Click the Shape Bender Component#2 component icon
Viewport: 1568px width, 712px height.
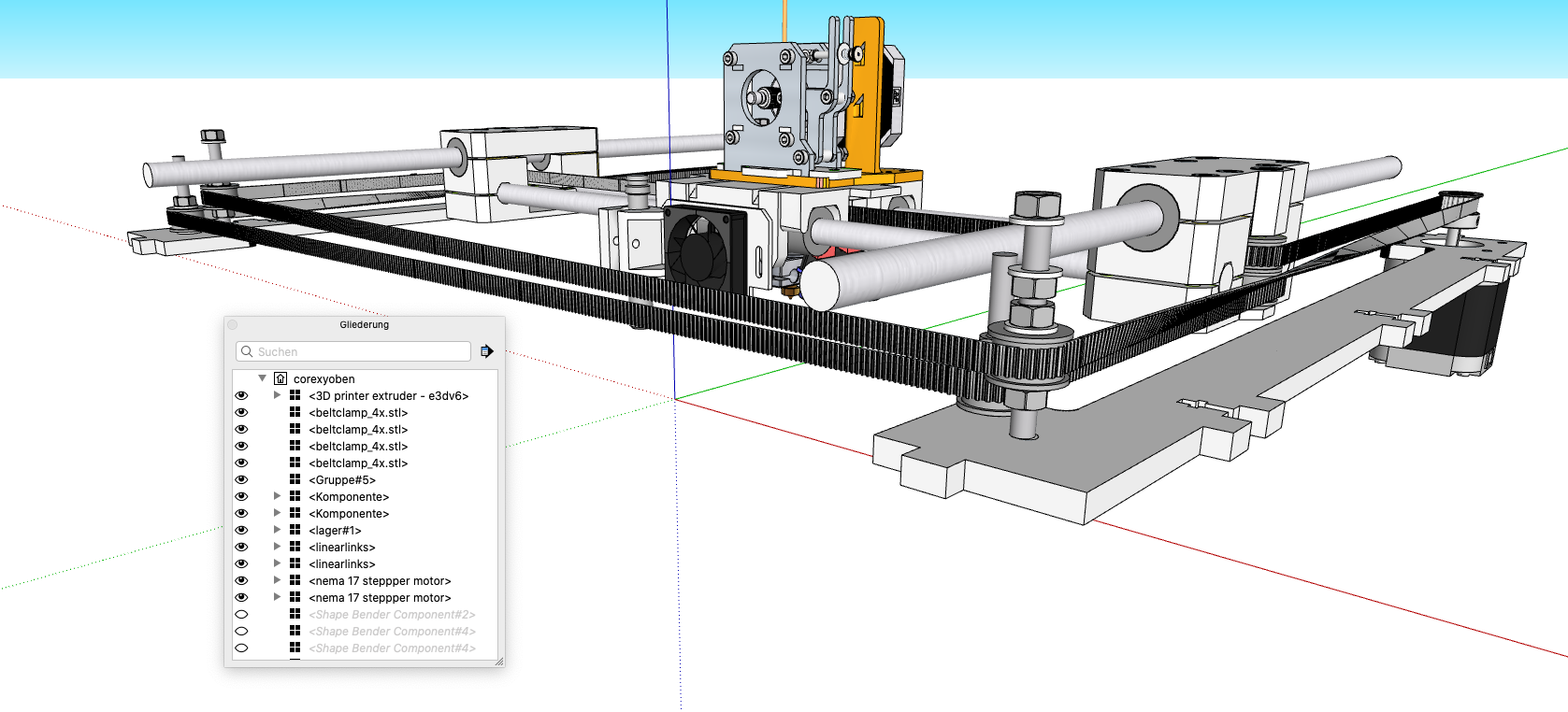pyautogui.click(x=295, y=615)
